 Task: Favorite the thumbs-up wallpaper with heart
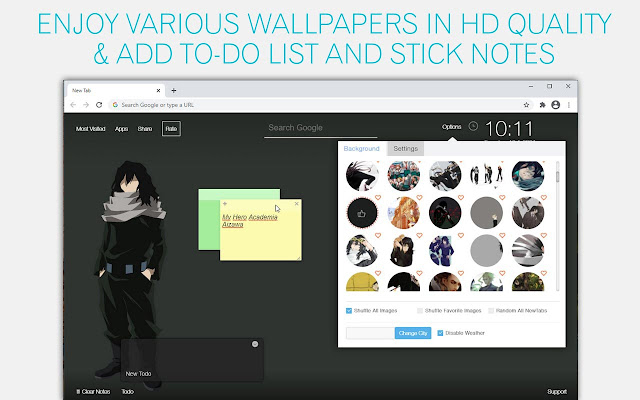pos(378,198)
